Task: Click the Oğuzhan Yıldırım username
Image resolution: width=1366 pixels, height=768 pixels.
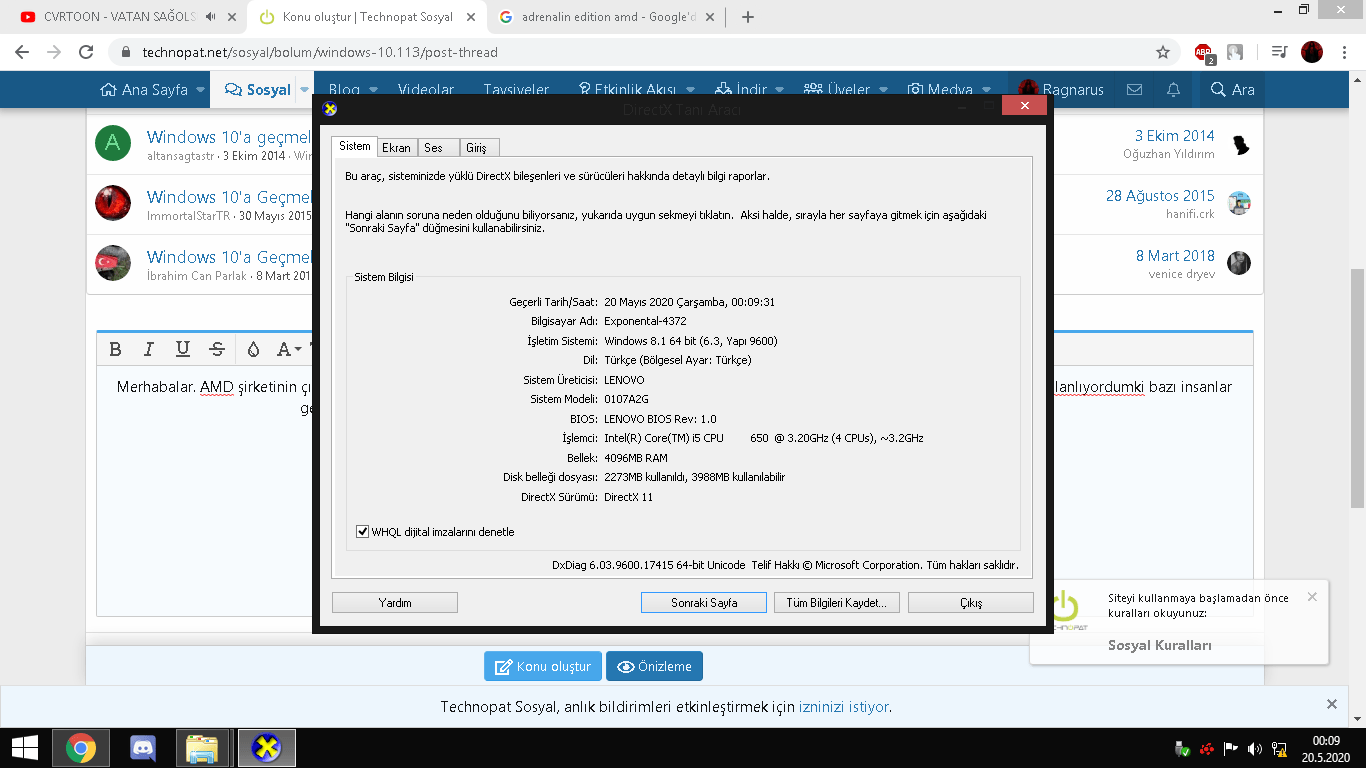Action: [x=1169, y=154]
